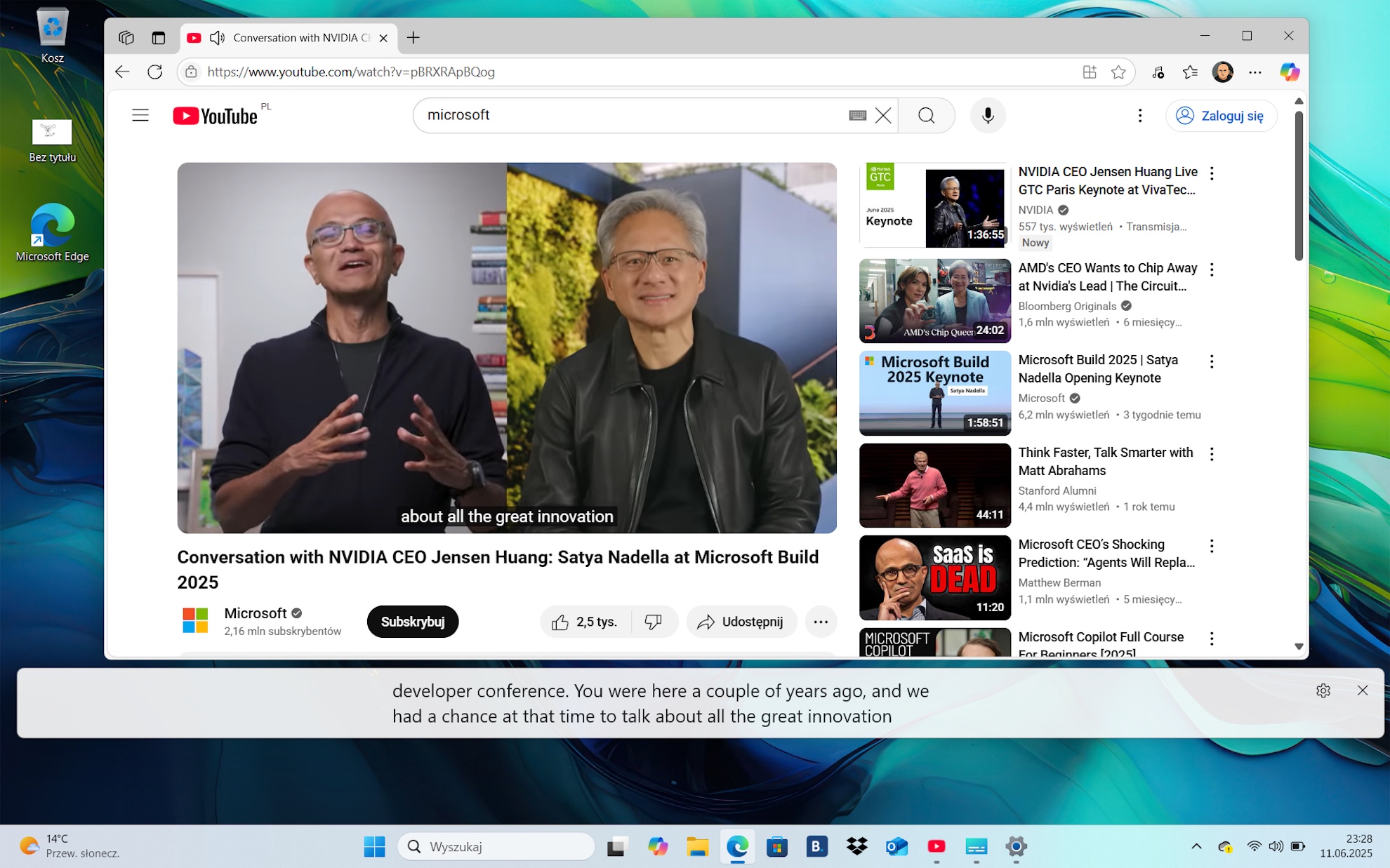Viewport: 1390px width, 868px height.
Task: Show hidden system tray icons
Action: coord(1196,847)
